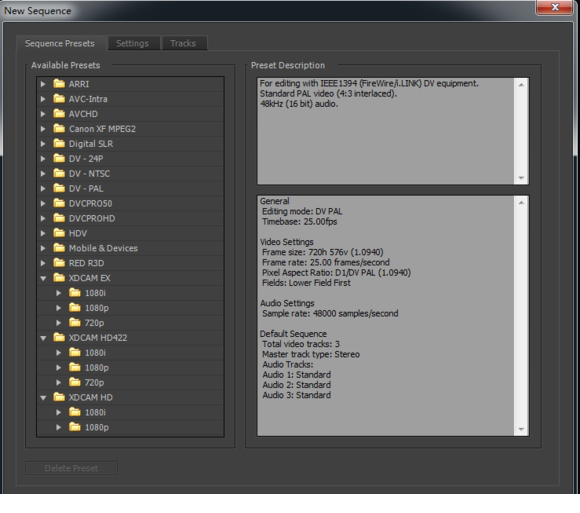This screenshot has width=580, height=513.
Task: Expand the HDV presets arrow
Action: point(43,233)
